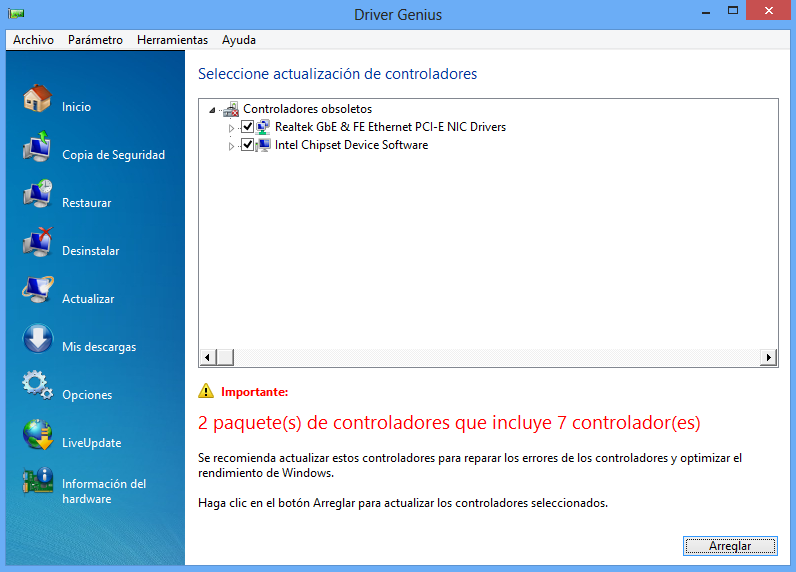The image size is (796, 572).
Task: Minimize the Driver Genius window
Action: coord(706,11)
